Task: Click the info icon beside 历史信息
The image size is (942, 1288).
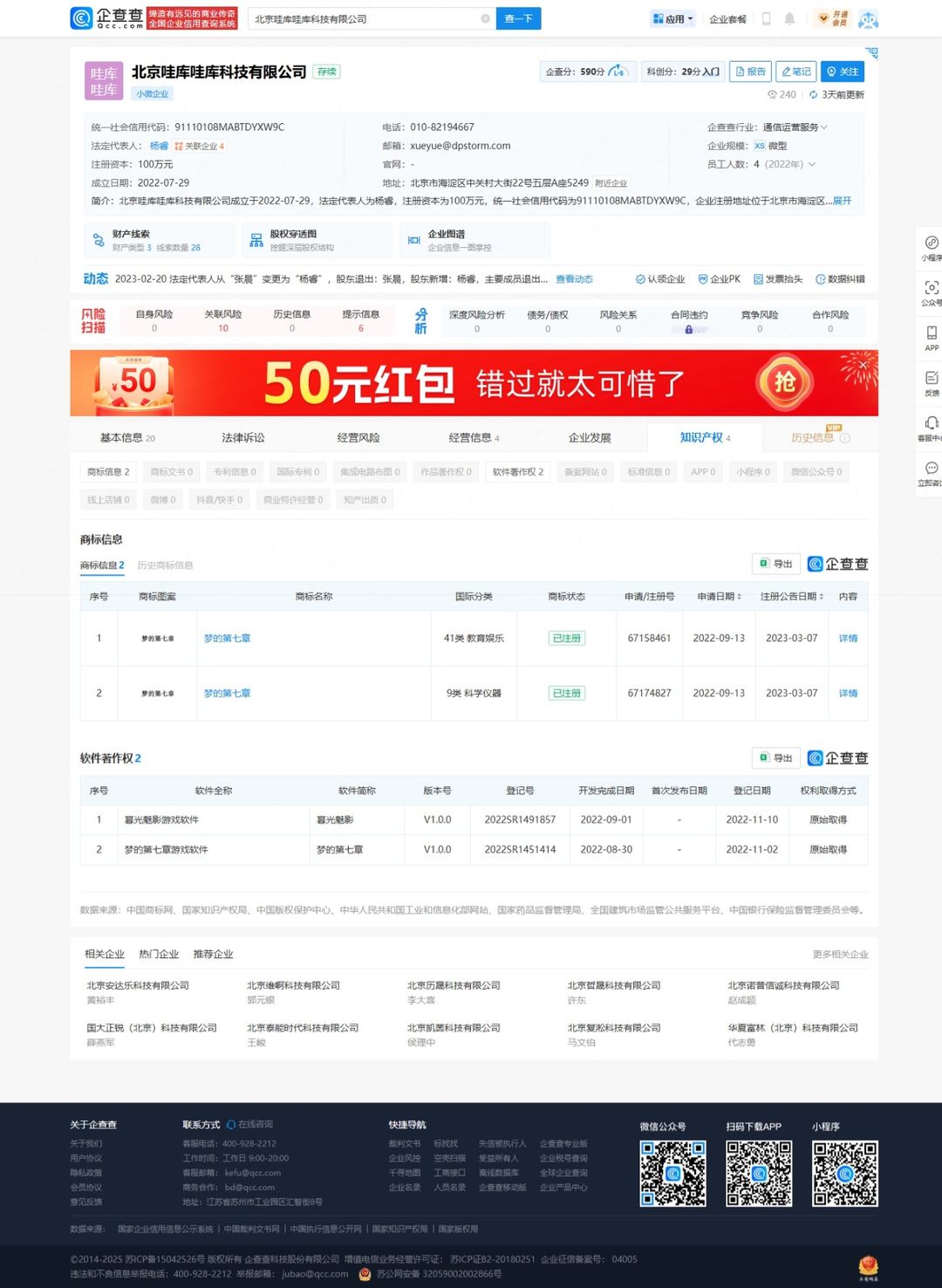Action: 844,438
